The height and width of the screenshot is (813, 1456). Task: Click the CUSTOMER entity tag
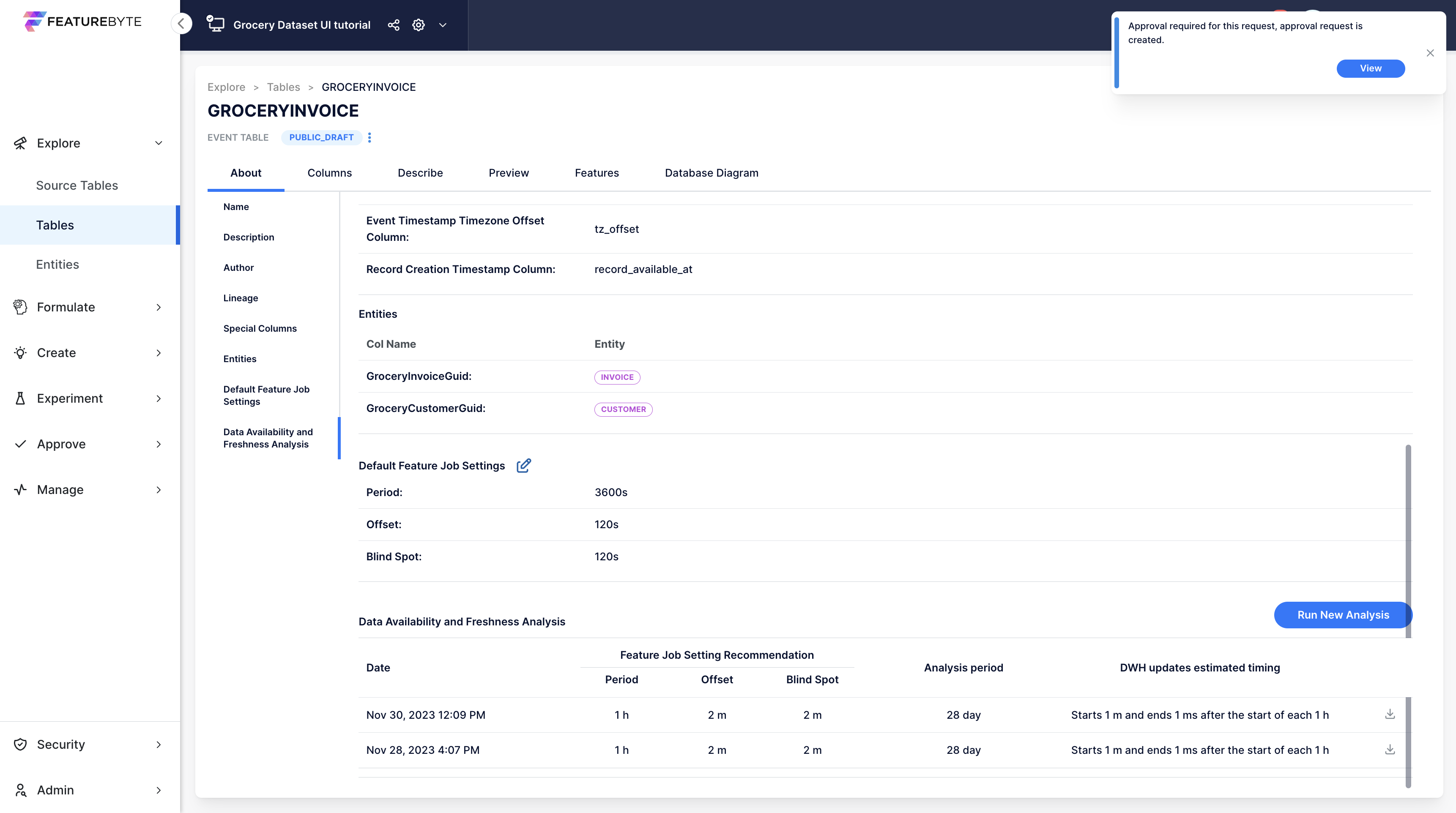tap(623, 409)
